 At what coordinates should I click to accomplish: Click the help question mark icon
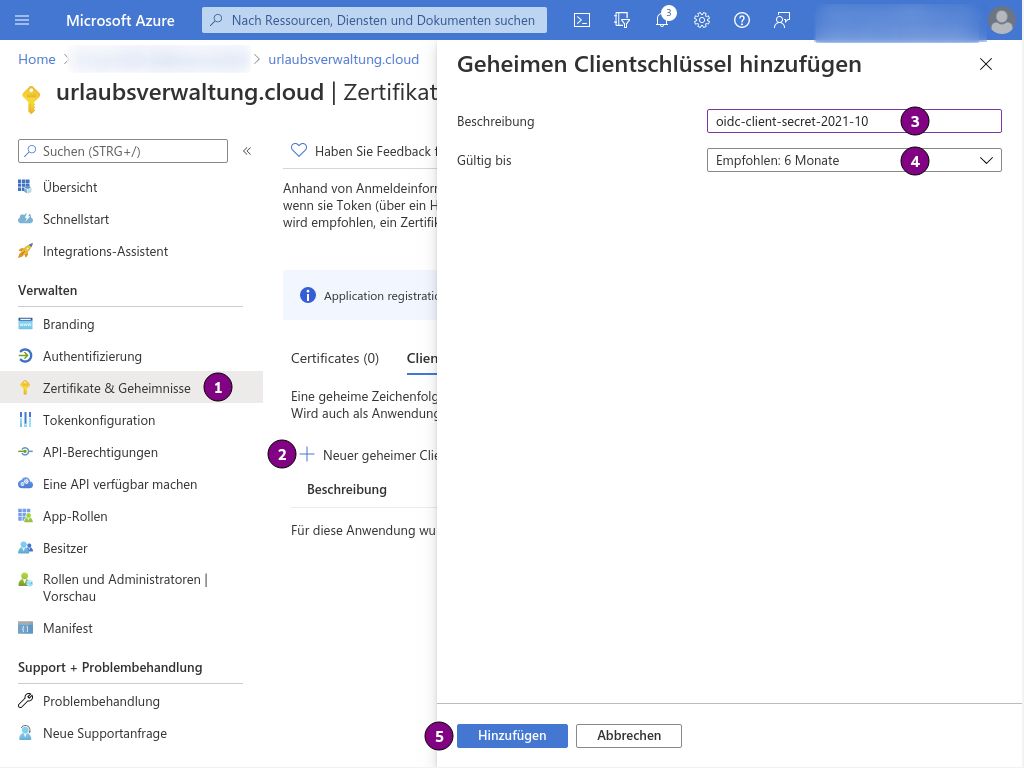pyautogui.click(x=742, y=20)
